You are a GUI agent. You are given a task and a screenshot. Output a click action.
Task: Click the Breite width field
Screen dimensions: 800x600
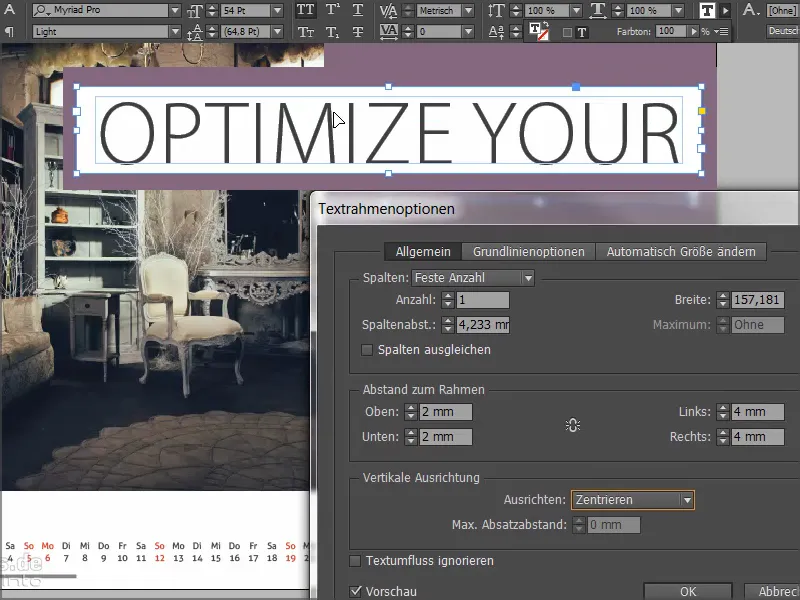pos(758,300)
